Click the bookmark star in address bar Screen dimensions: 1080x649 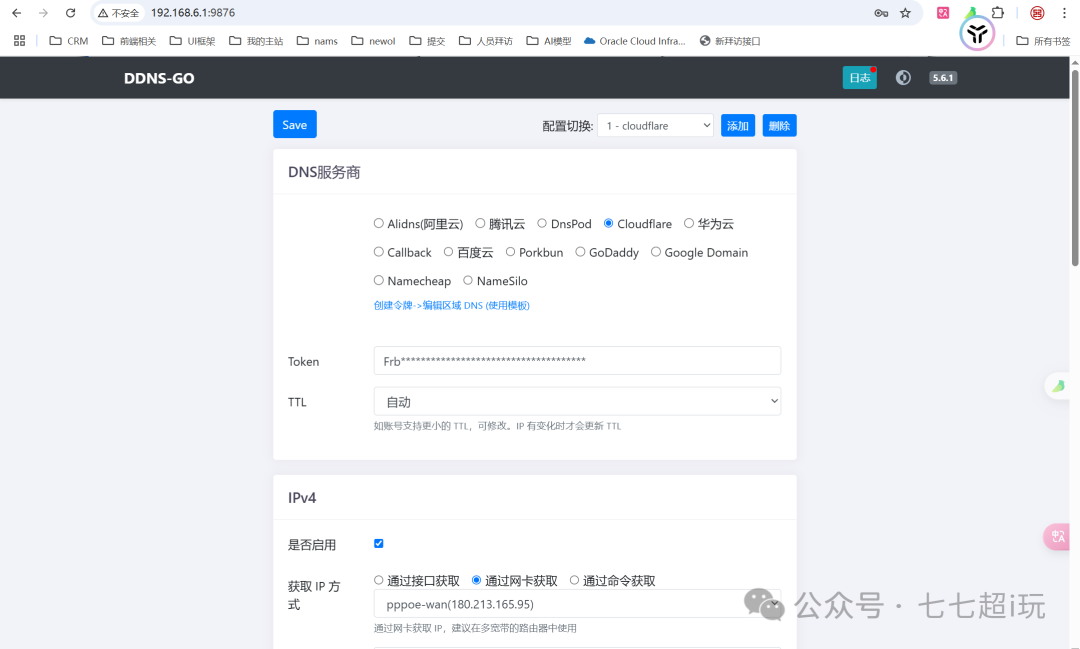pos(906,13)
